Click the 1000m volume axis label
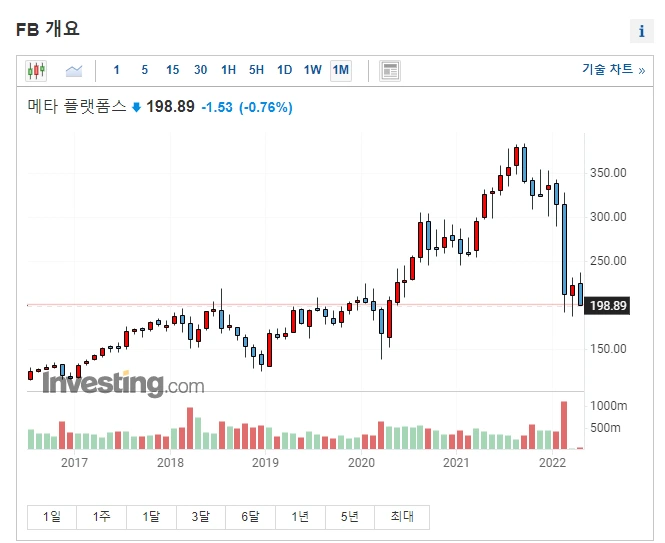The width and height of the screenshot is (665, 543). (609, 406)
